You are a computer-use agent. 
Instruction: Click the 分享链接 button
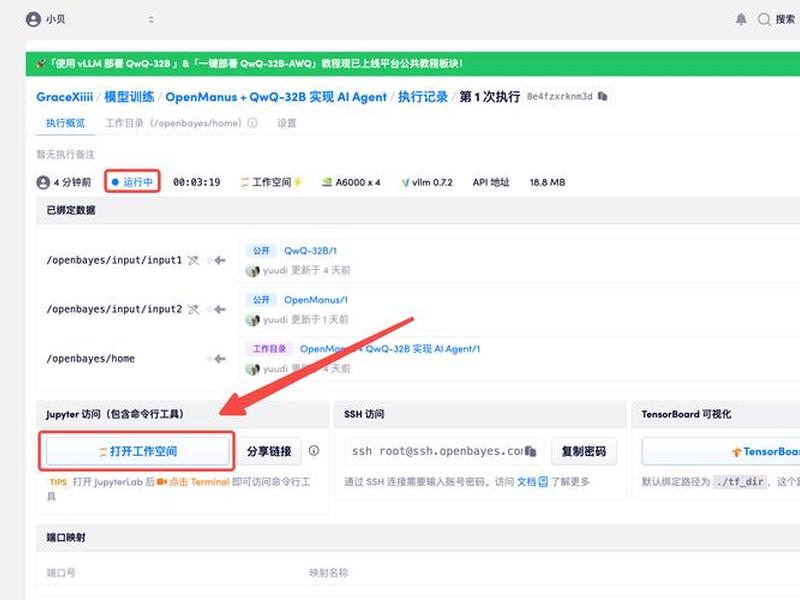tap(269, 451)
